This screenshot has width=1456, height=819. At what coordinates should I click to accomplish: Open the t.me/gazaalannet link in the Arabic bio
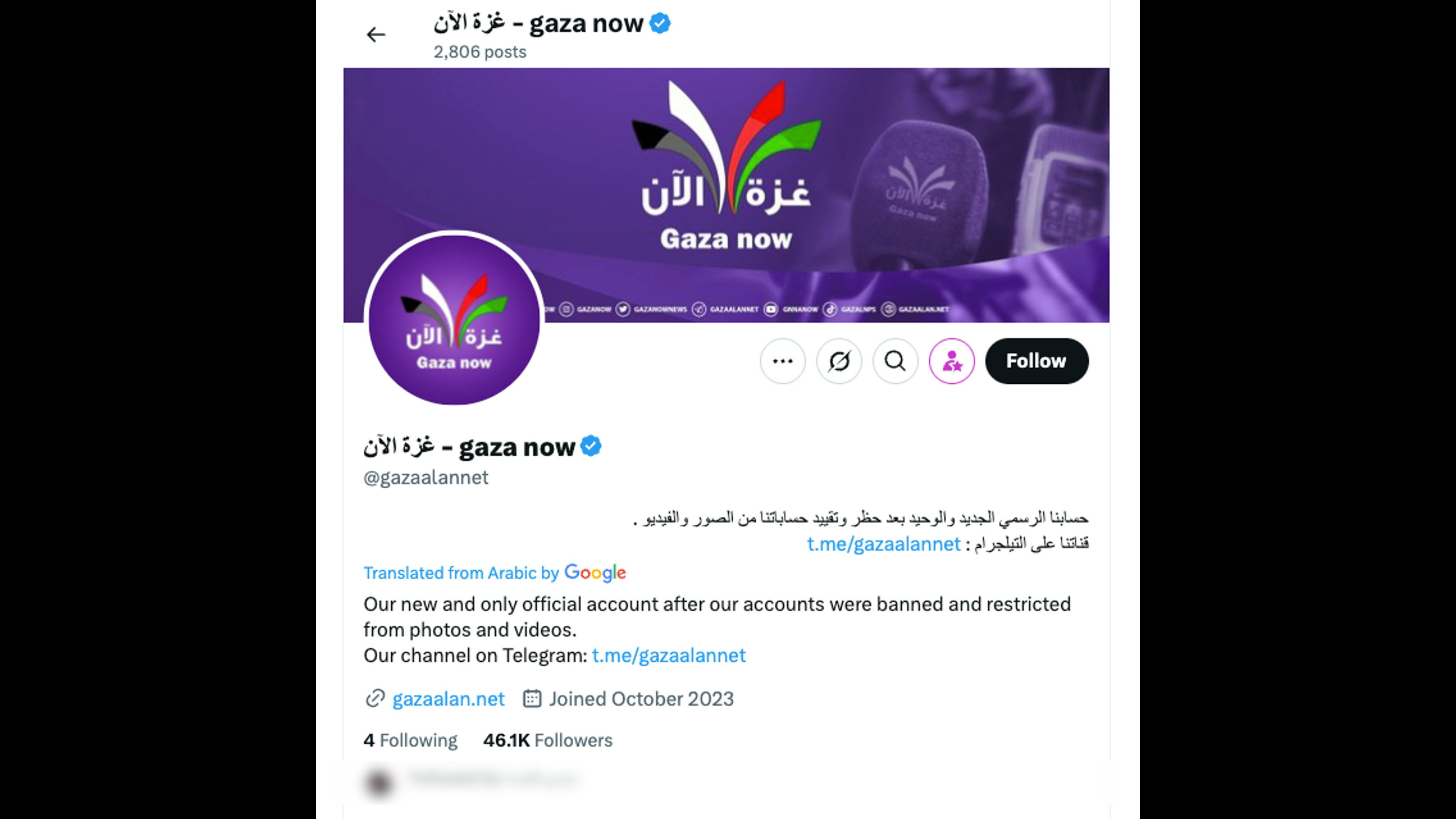pos(883,544)
